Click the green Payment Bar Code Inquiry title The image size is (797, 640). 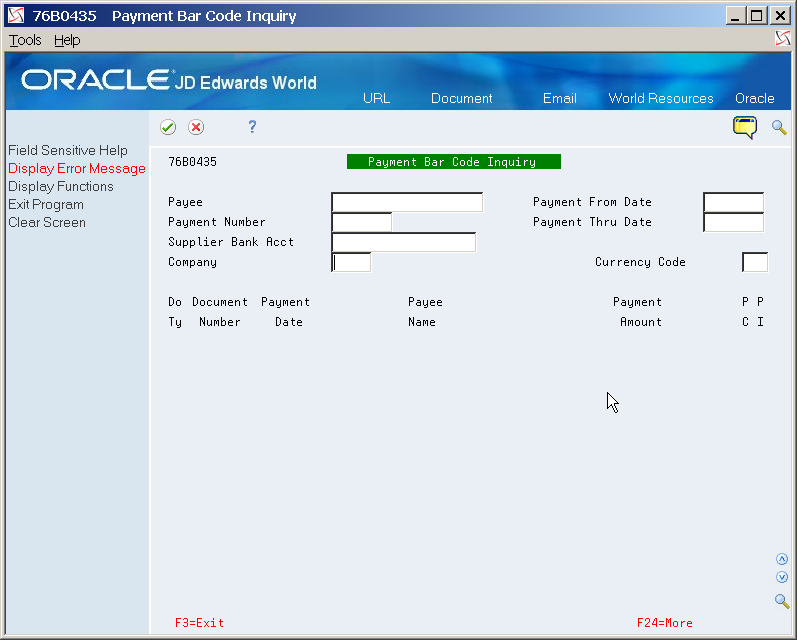454,162
